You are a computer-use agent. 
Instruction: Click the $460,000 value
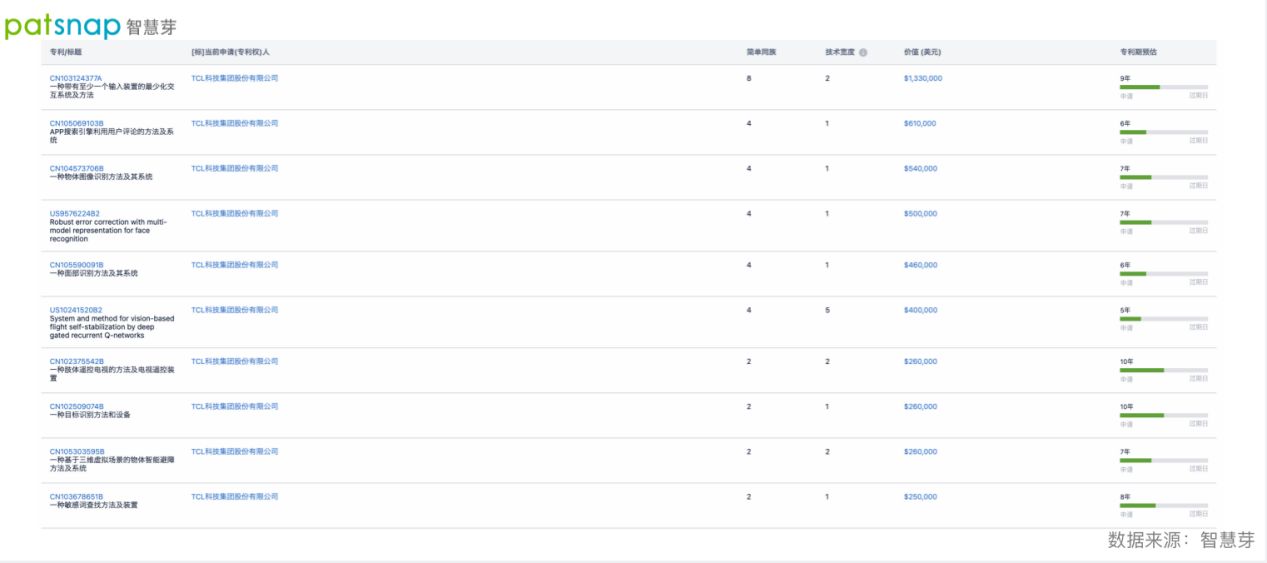coord(920,265)
